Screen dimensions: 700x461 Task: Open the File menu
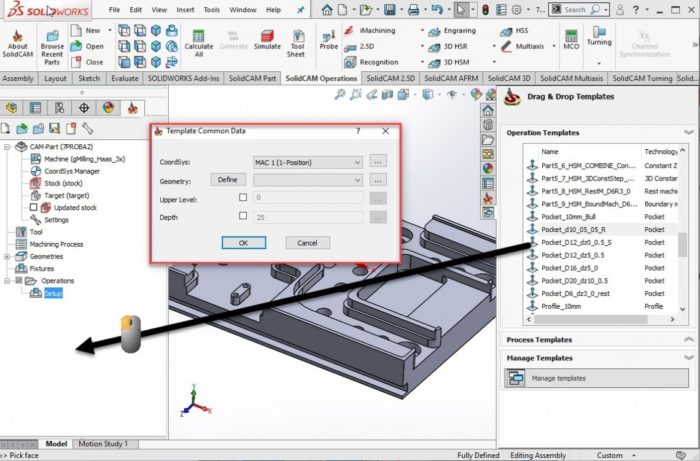click(114, 9)
